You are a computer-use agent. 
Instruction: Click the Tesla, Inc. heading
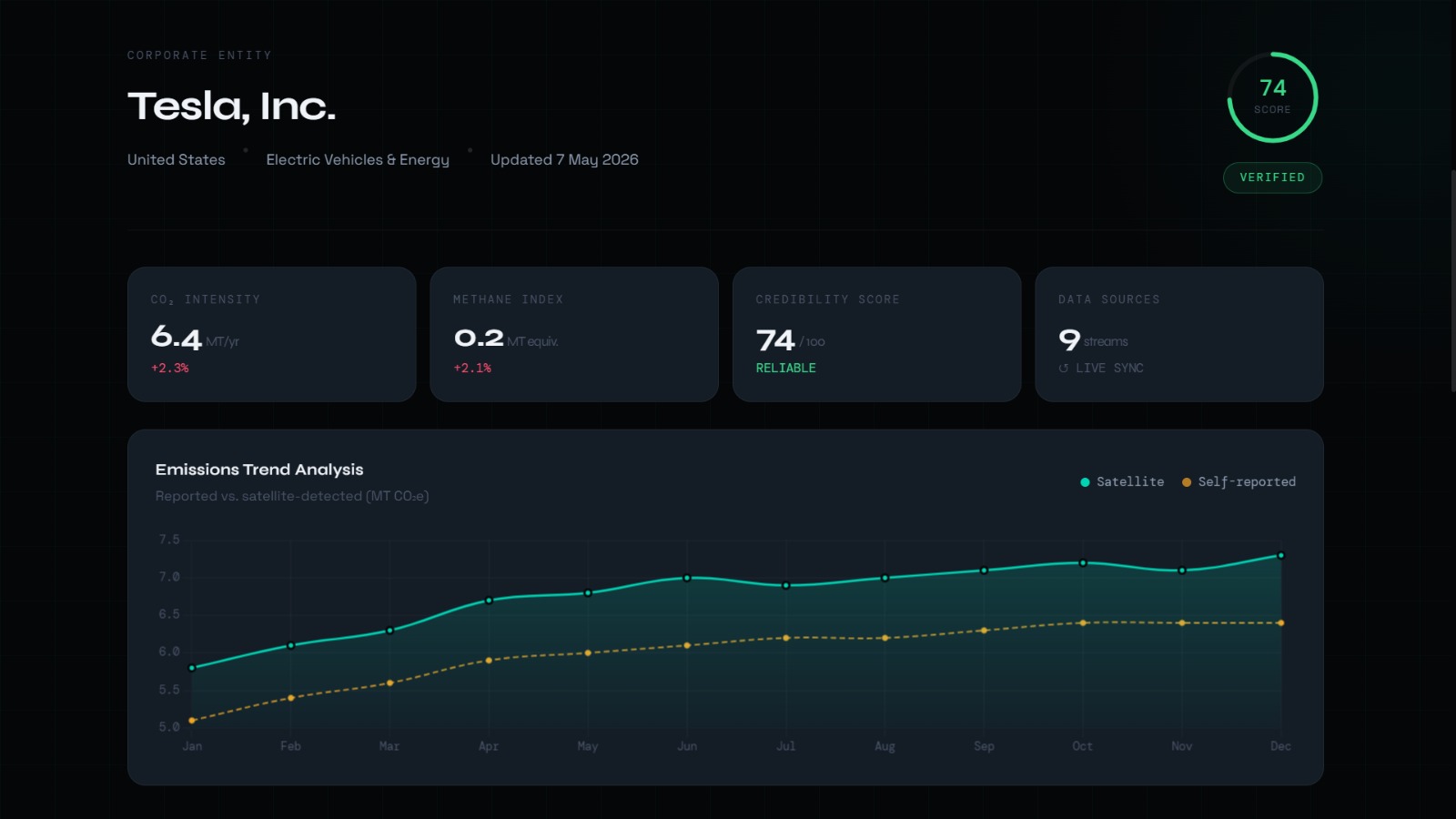click(232, 106)
